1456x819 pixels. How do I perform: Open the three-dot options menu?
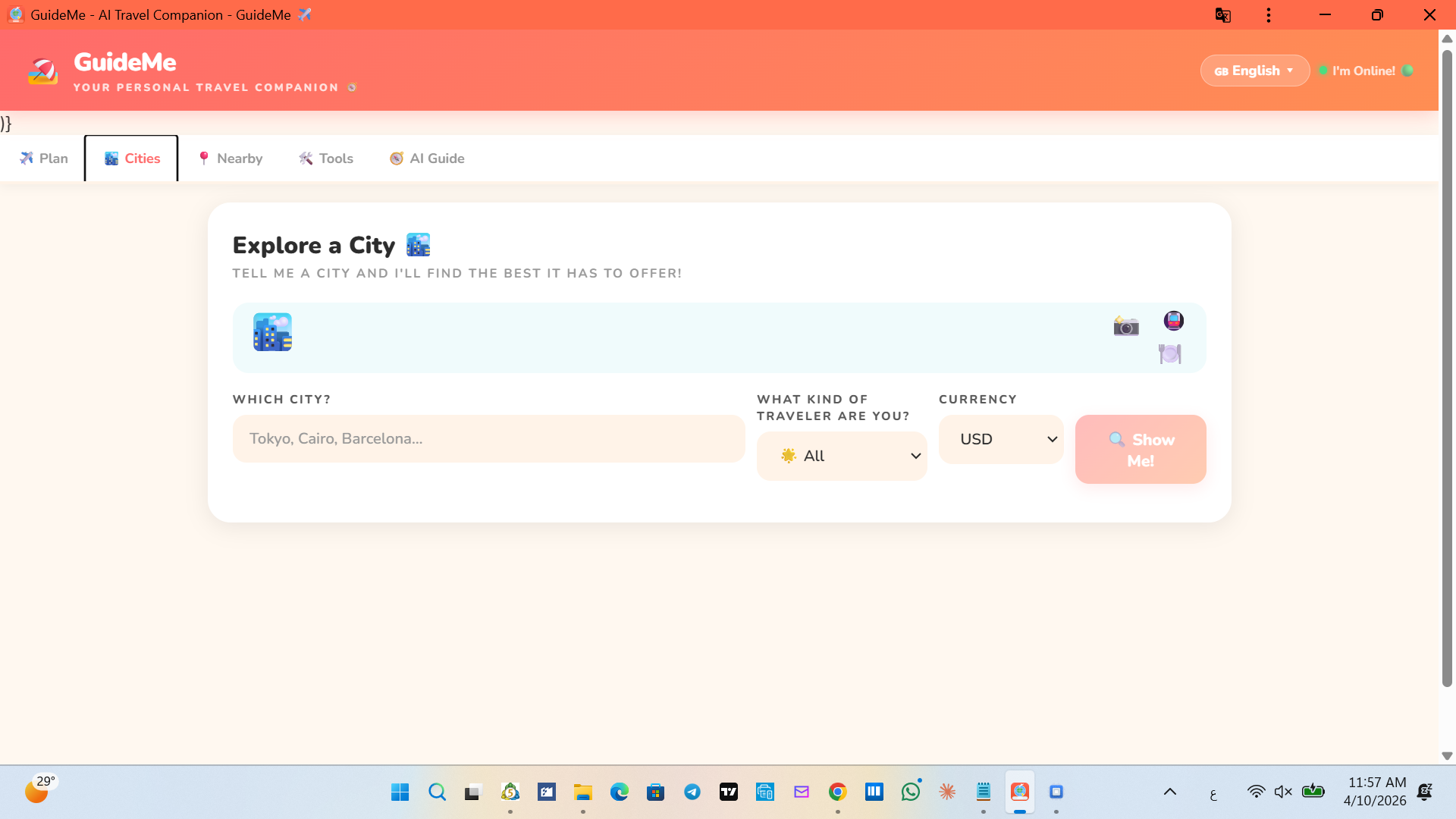1269,14
